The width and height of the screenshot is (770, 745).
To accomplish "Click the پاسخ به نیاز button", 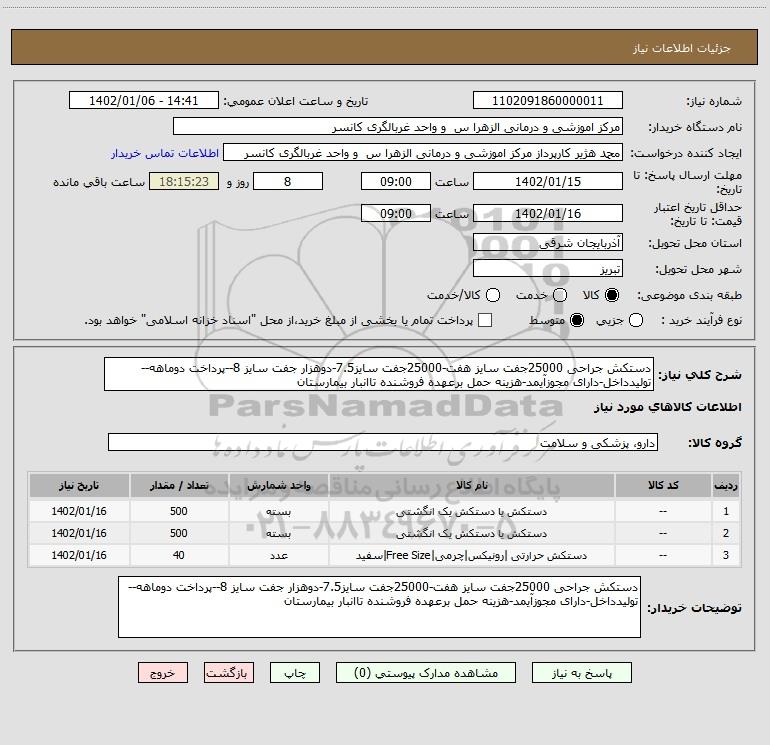I will coord(582,673).
